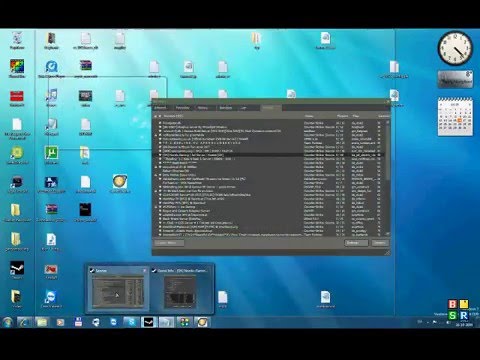Click the Refresh button in server browser
This screenshot has width=480, height=360.
coord(356,243)
